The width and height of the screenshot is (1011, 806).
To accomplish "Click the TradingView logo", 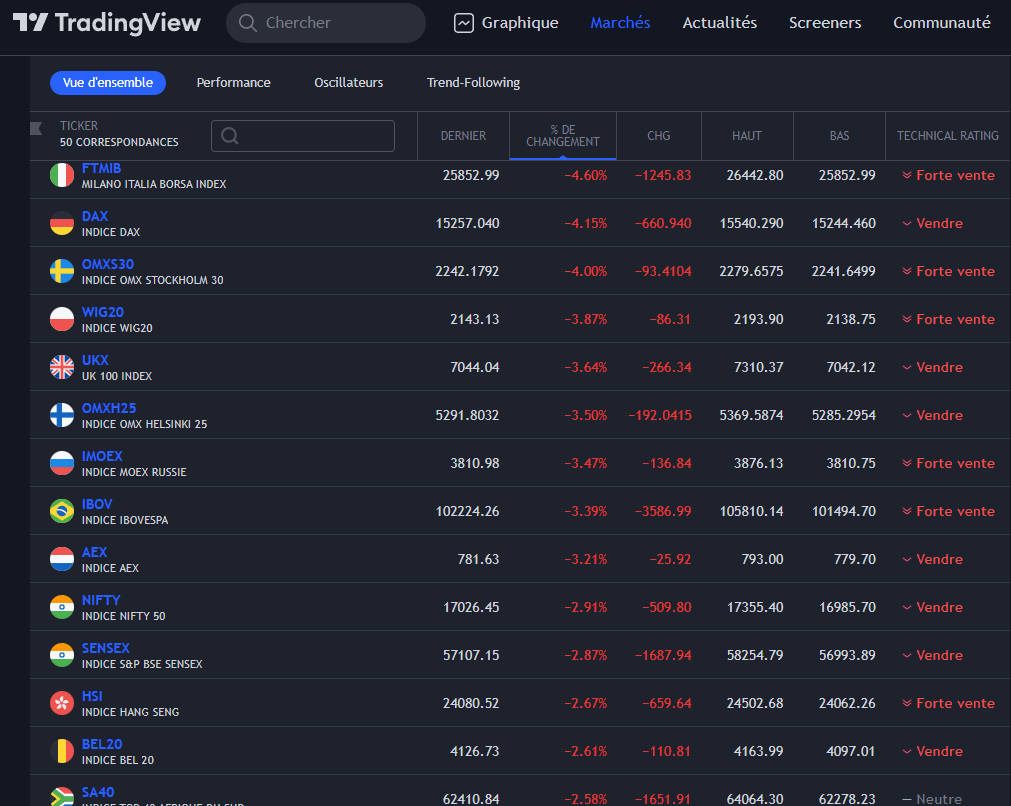I will click(107, 23).
